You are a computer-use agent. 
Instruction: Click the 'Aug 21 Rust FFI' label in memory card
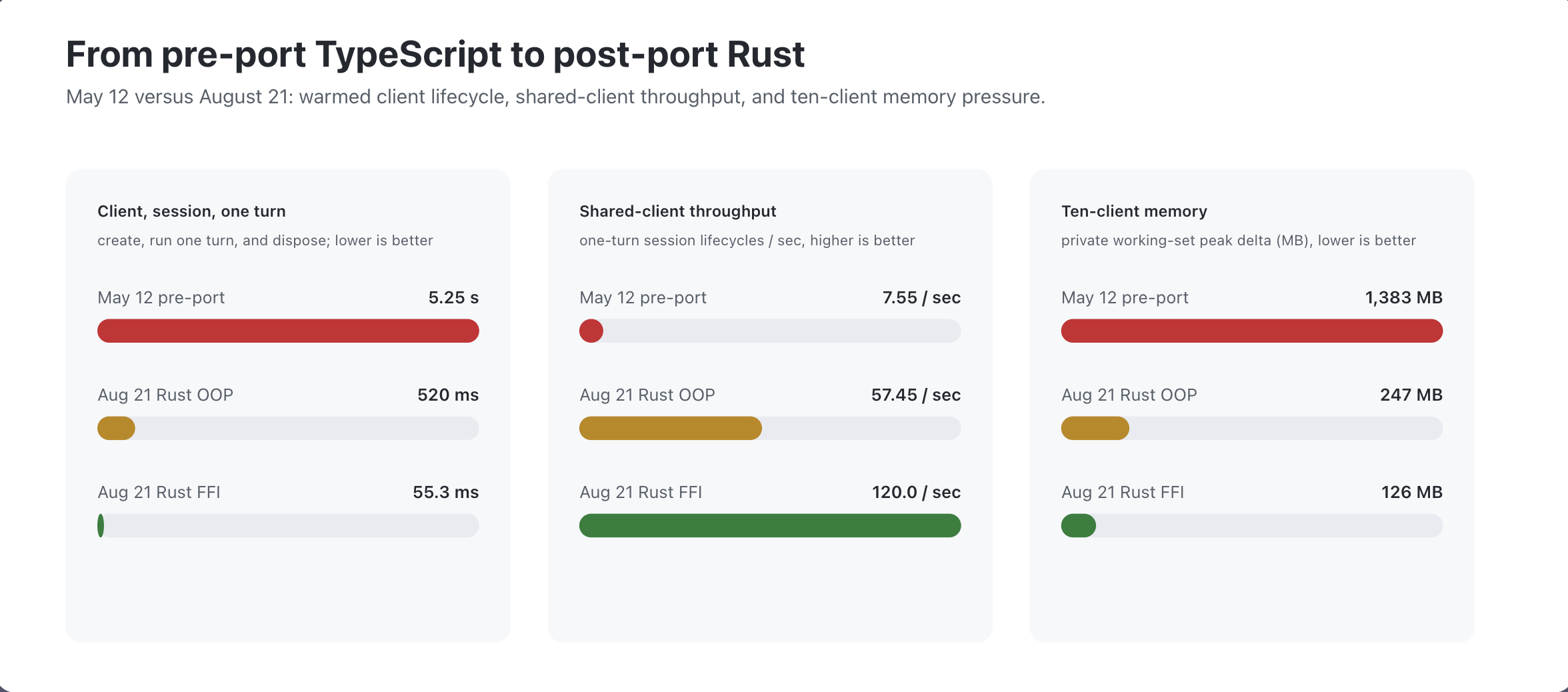1123,492
